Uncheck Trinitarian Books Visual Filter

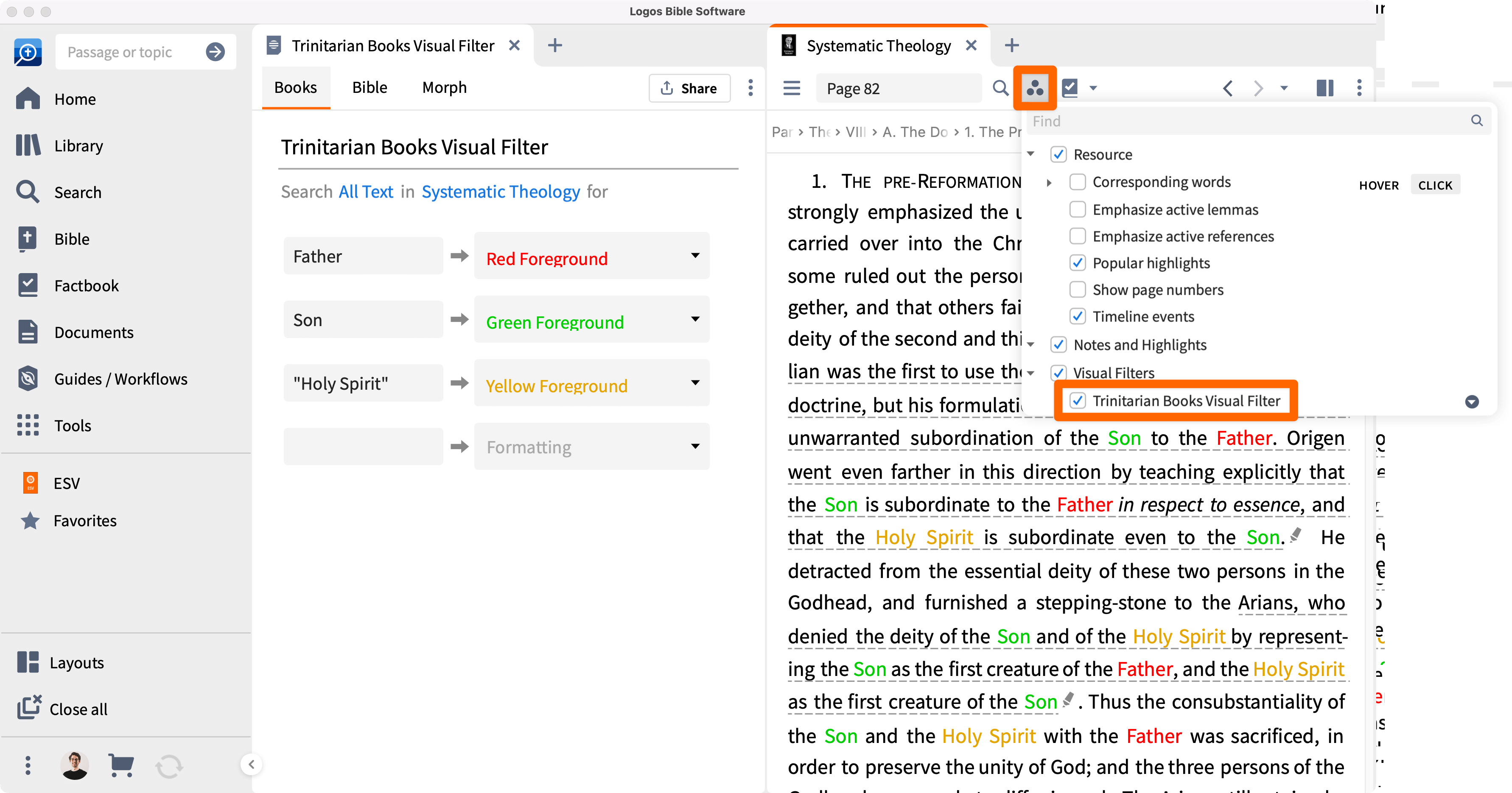coord(1077,401)
